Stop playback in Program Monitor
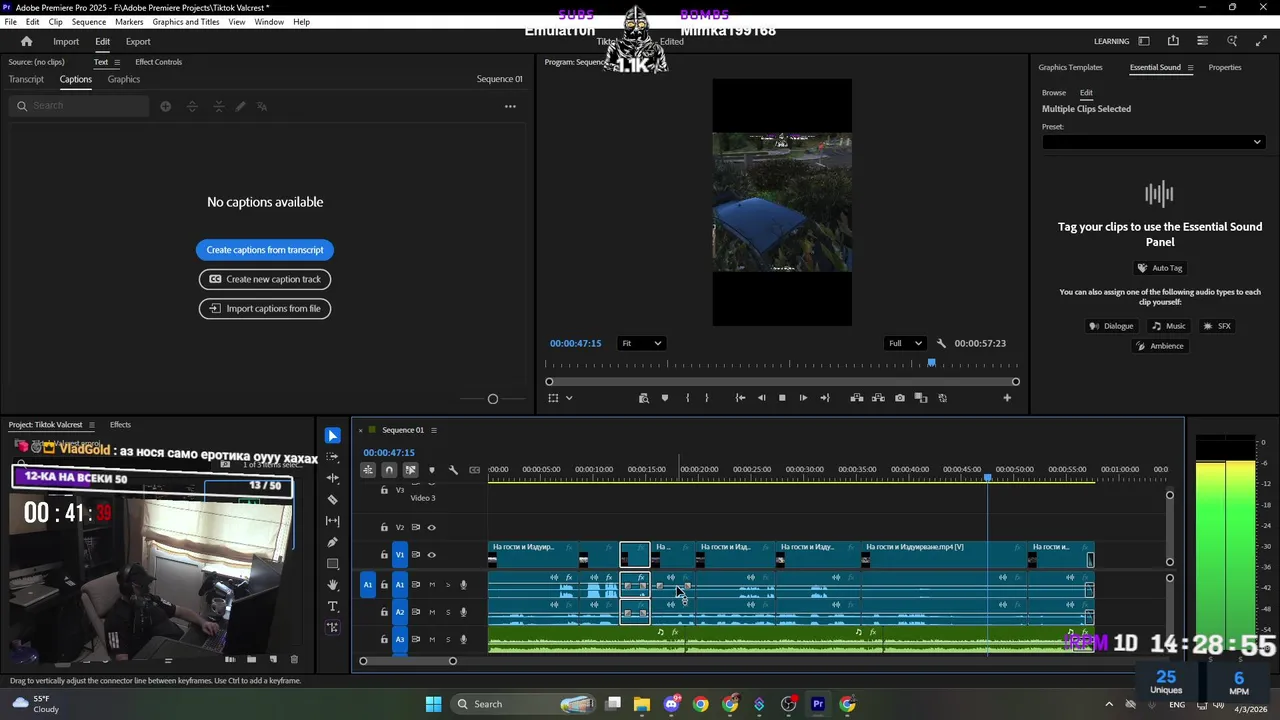This screenshot has height=720, width=1280. click(x=782, y=398)
